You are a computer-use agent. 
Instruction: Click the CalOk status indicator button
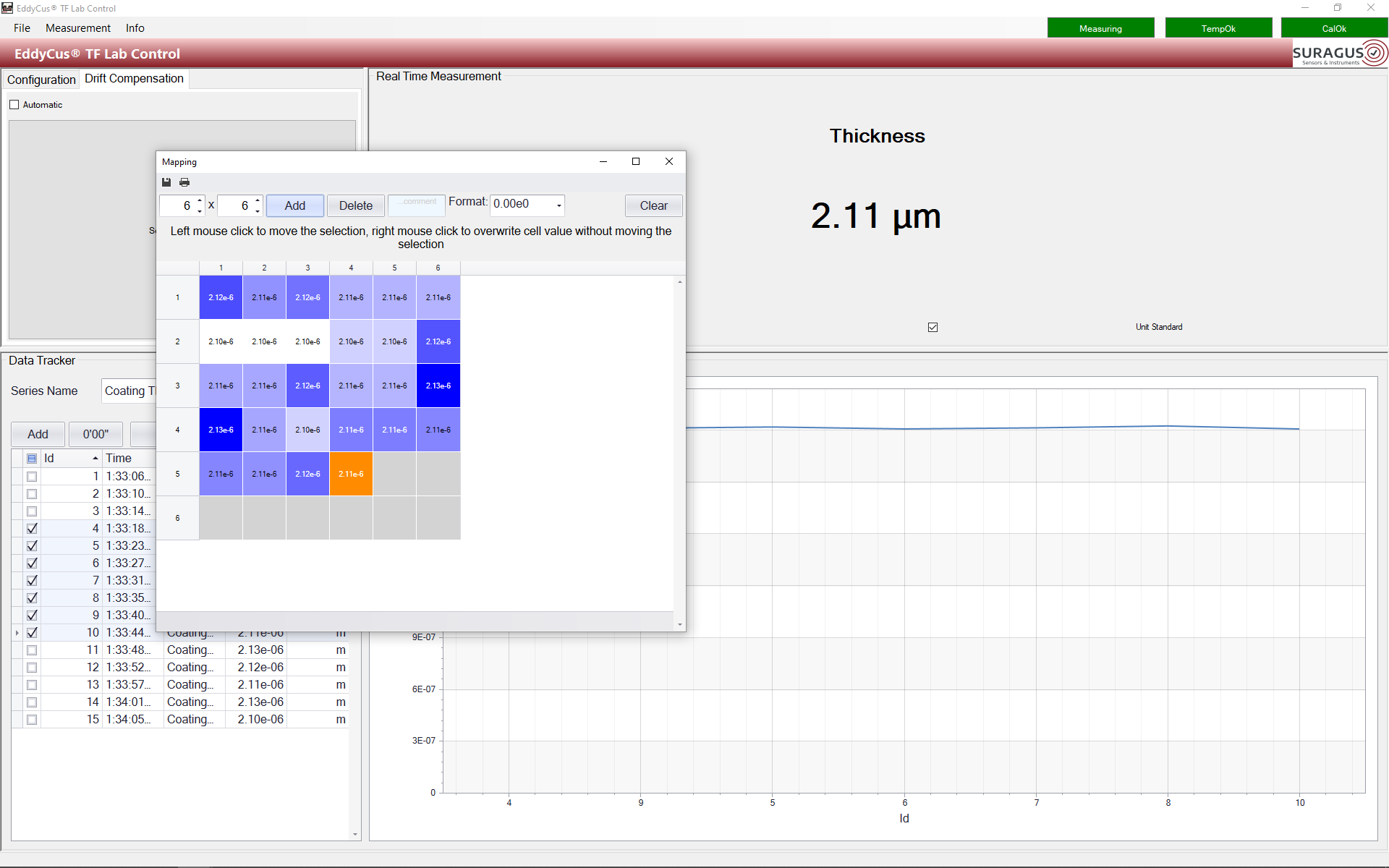tap(1333, 28)
